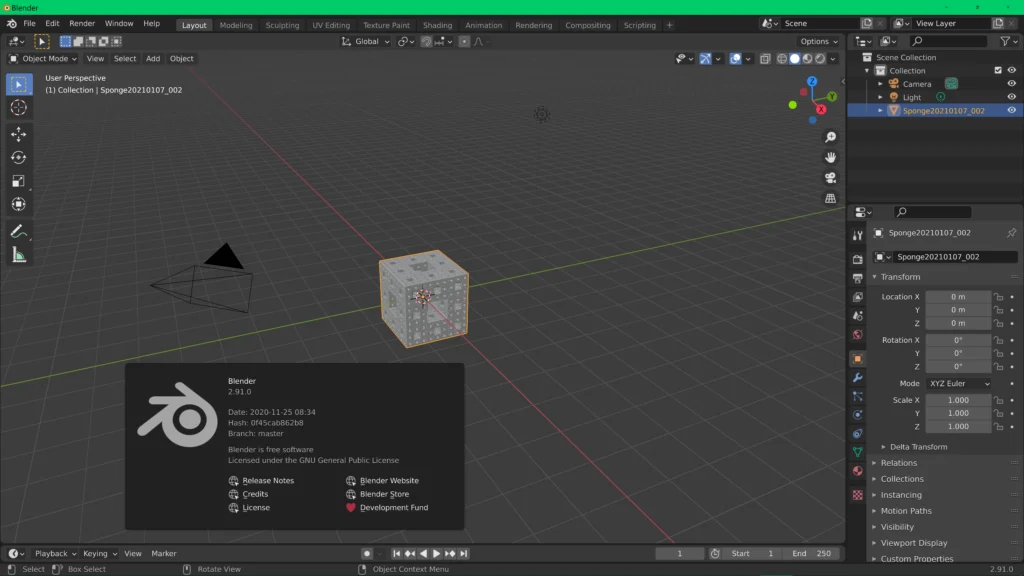This screenshot has height=576, width=1024.
Task: Open the Scene properties tab
Action: tap(857, 316)
